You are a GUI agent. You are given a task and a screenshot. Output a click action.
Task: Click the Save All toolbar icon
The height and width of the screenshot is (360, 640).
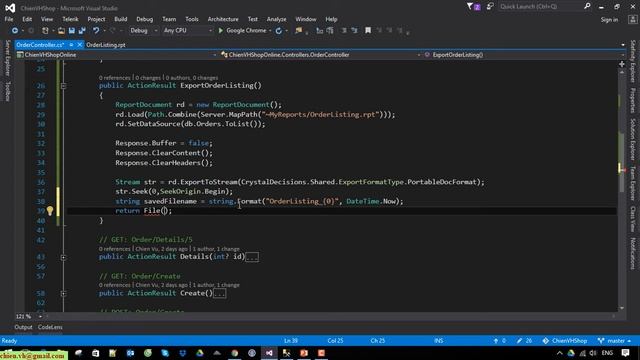click(82, 31)
